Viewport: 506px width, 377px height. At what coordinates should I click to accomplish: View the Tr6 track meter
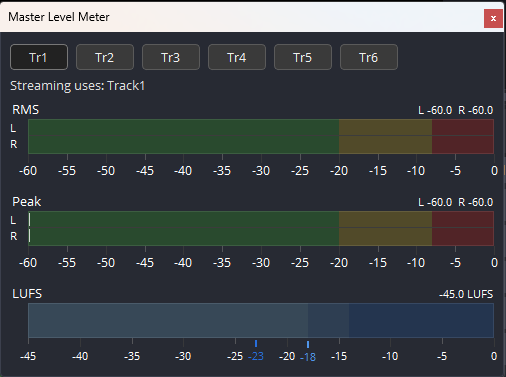pyautogui.click(x=369, y=57)
